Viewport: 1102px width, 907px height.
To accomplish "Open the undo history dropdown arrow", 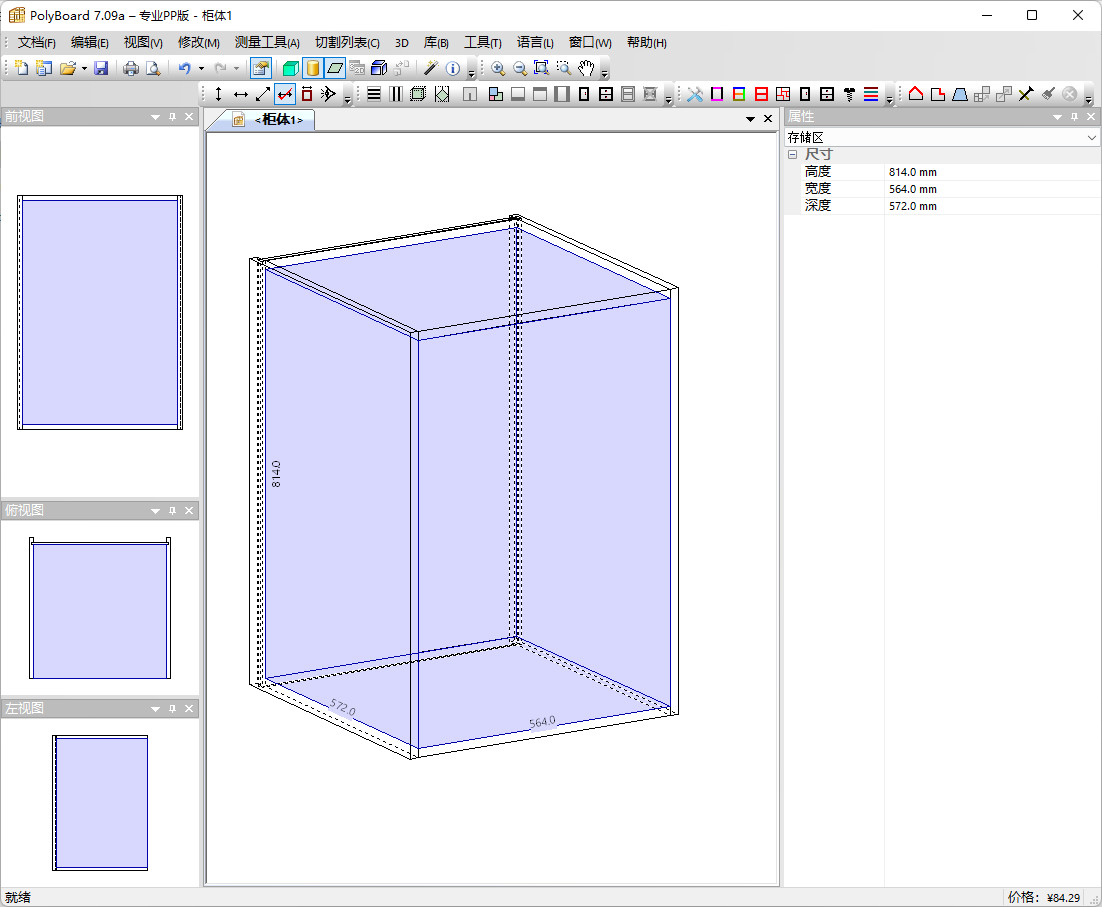I will 201,68.
